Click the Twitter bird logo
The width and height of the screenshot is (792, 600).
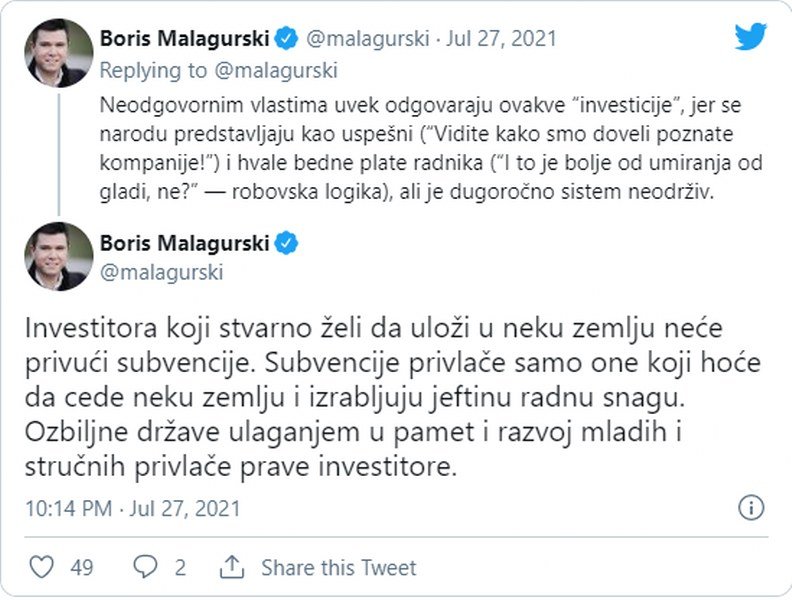point(750,37)
